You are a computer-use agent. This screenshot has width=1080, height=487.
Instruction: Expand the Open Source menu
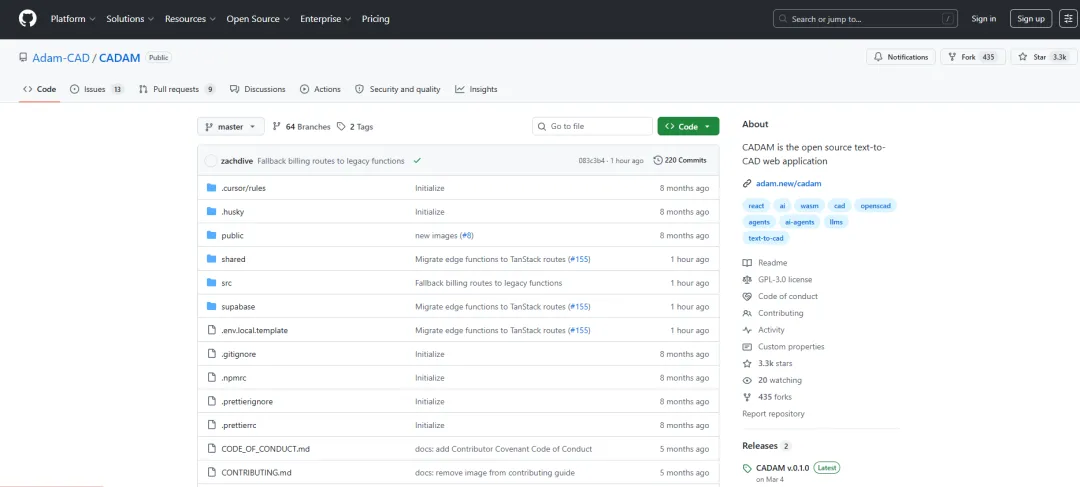(258, 19)
